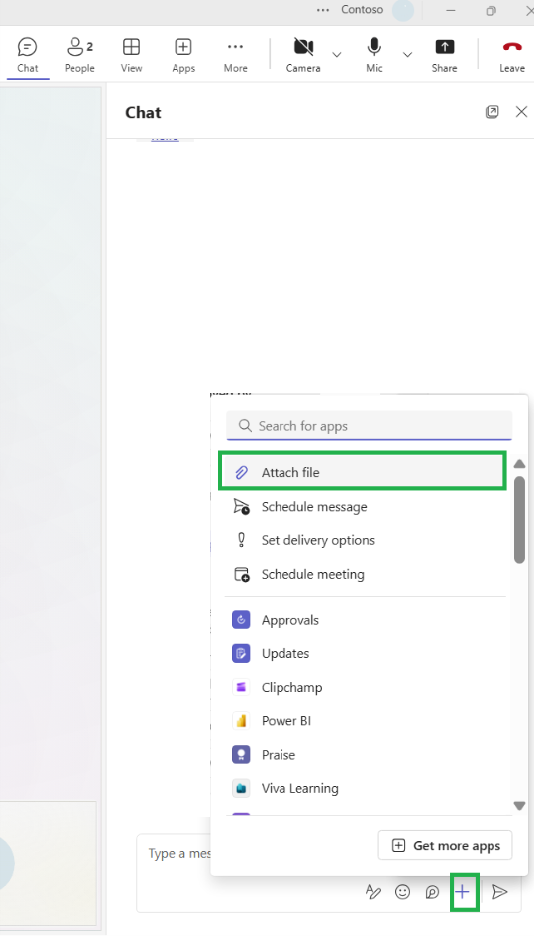Click the apps list scrollbar thumb

(x=519, y=519)
